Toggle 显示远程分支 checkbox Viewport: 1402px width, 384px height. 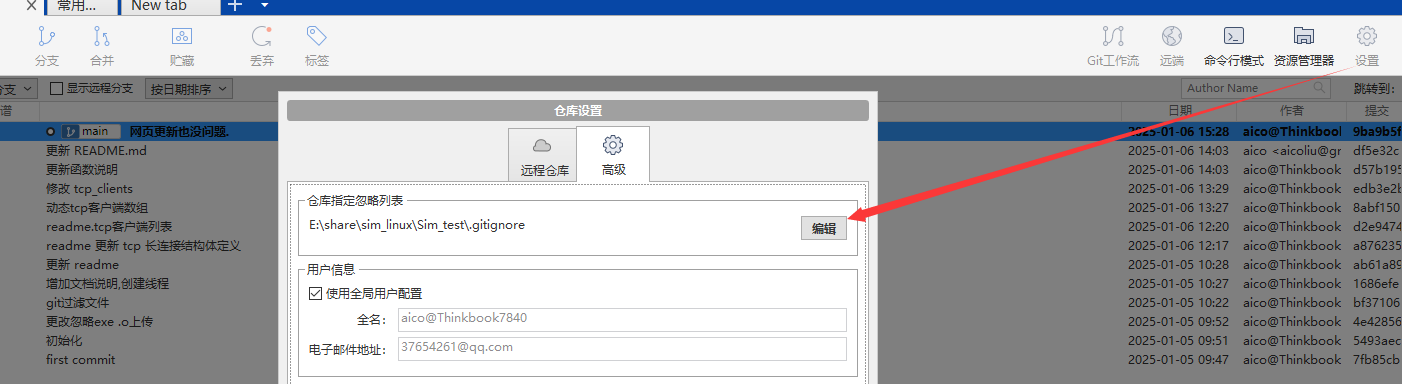pyautogui.click(x=57, y=88)
